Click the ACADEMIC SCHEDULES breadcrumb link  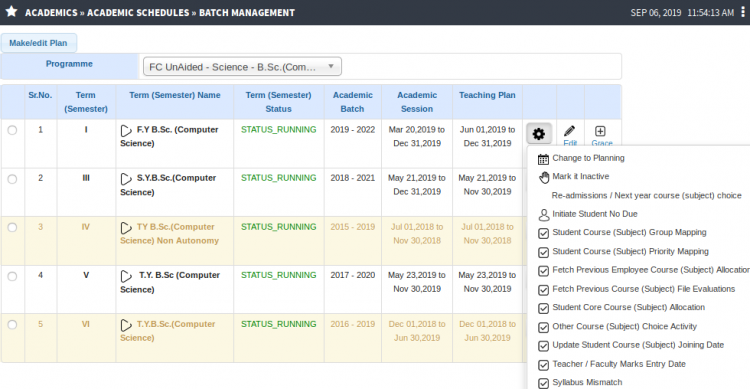[138, 12]
